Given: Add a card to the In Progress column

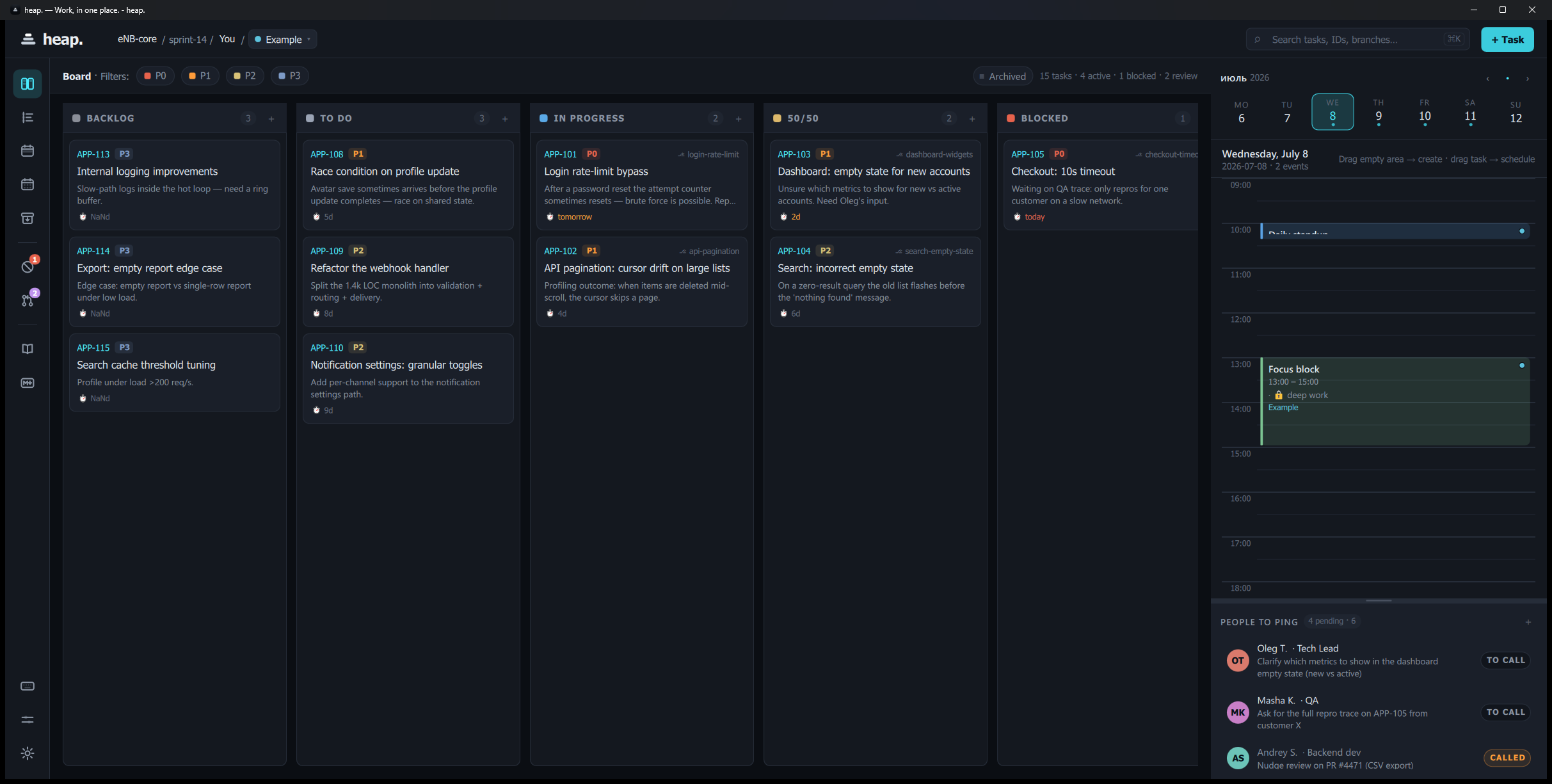Looking at the screenshot, I should click(739, 118).
